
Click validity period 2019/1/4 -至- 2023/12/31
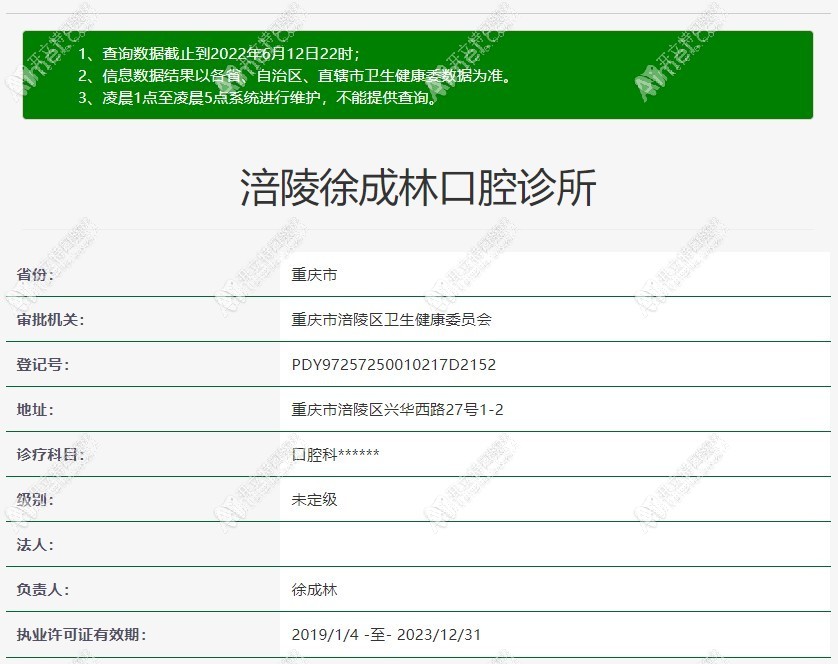point(386,635)
